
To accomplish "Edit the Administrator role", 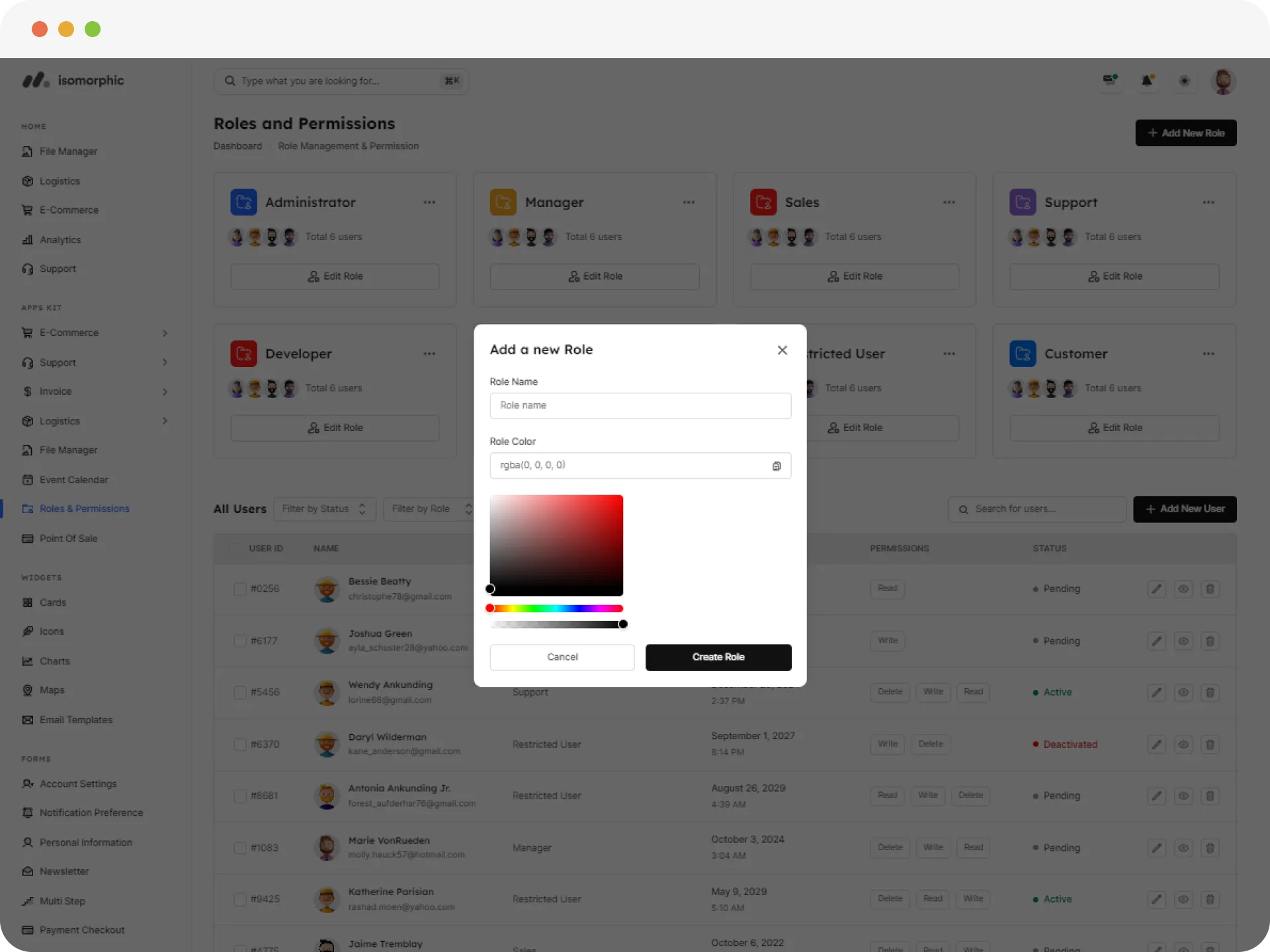I will [335, 276].
